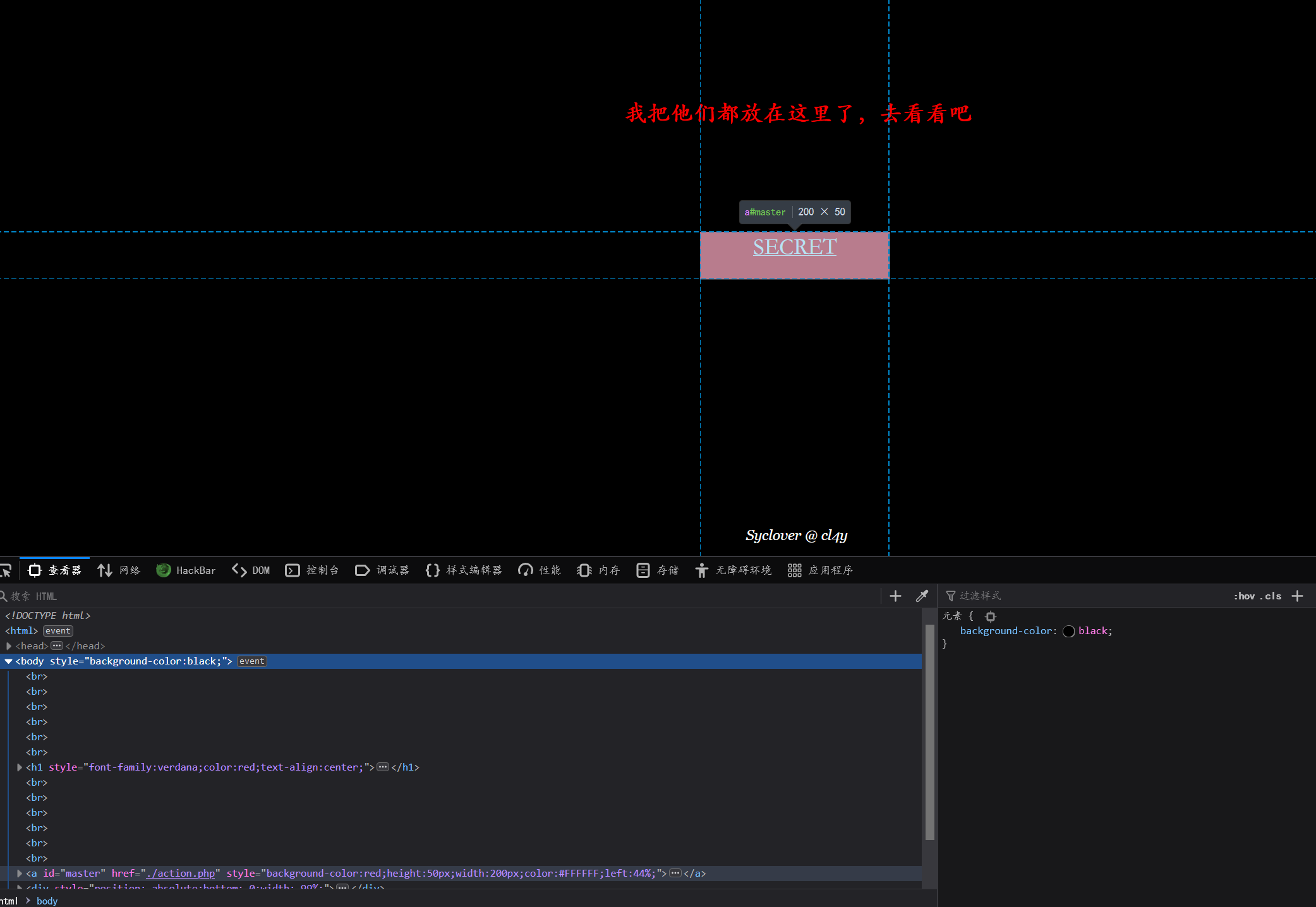Switch to the 网络 Network tab
This screenshot has height=907, width=1316.
(119, 570)
